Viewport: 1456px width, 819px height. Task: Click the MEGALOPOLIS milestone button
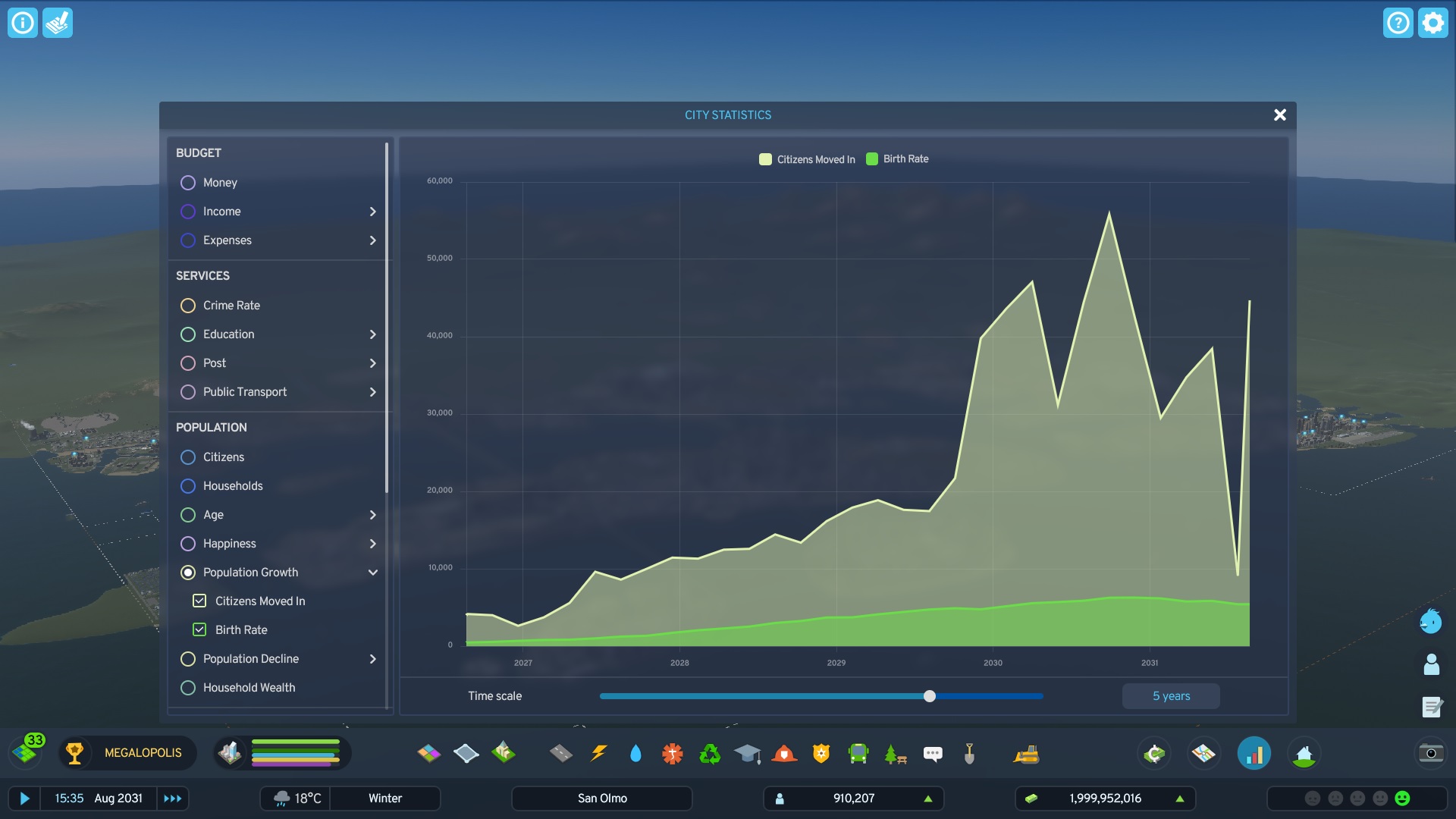pos(143,753)
